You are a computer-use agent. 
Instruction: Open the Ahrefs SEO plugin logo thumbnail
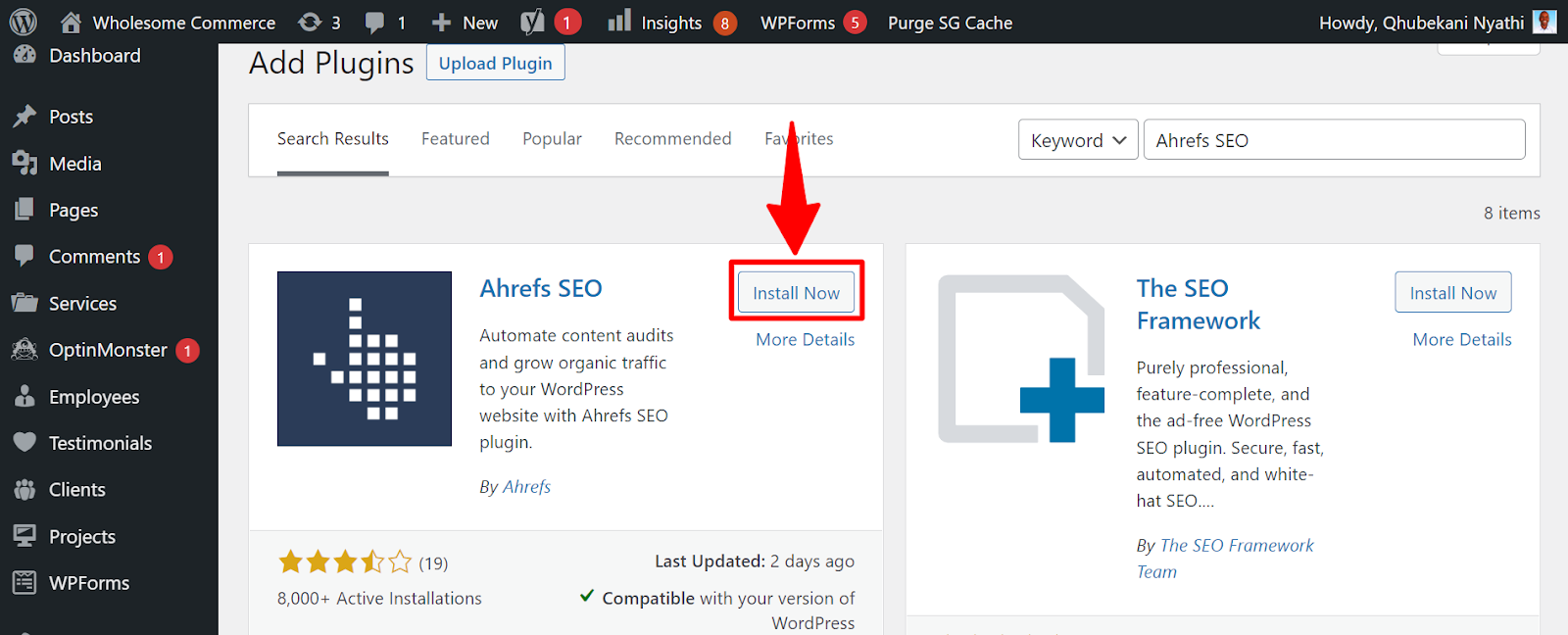(365, 359)
